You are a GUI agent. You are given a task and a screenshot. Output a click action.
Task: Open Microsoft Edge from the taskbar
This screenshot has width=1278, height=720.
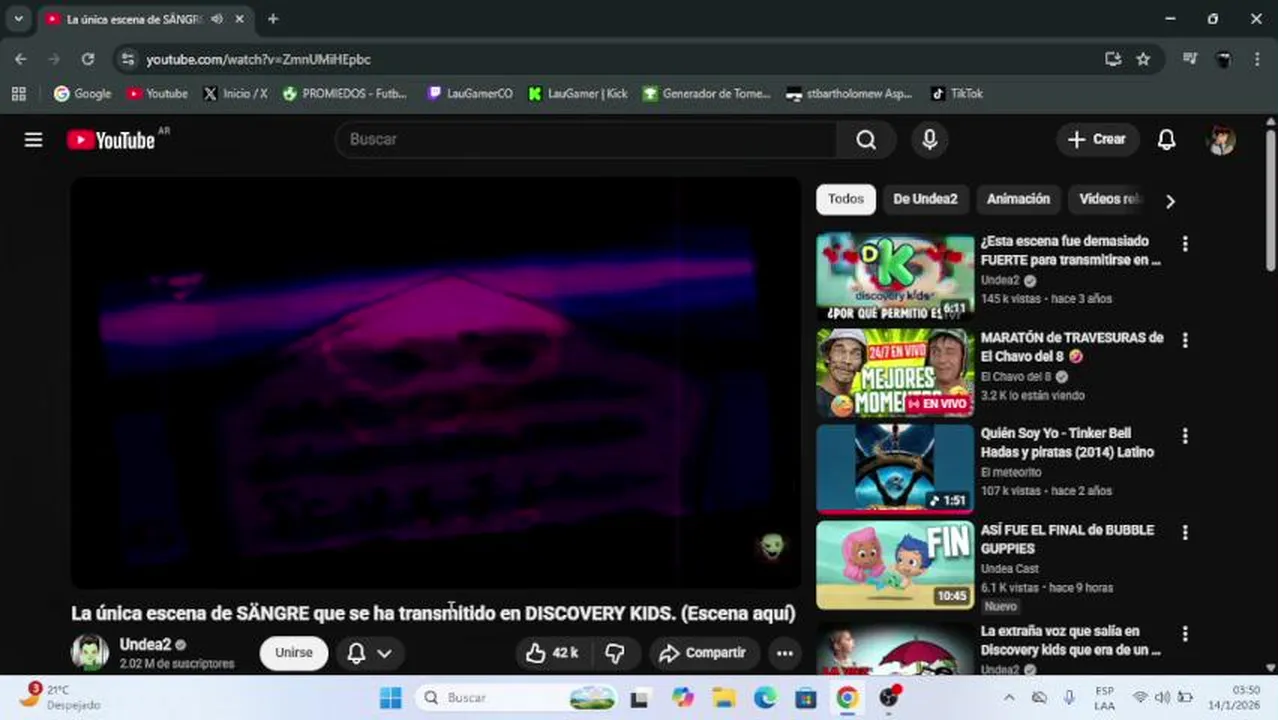point(765,698)
